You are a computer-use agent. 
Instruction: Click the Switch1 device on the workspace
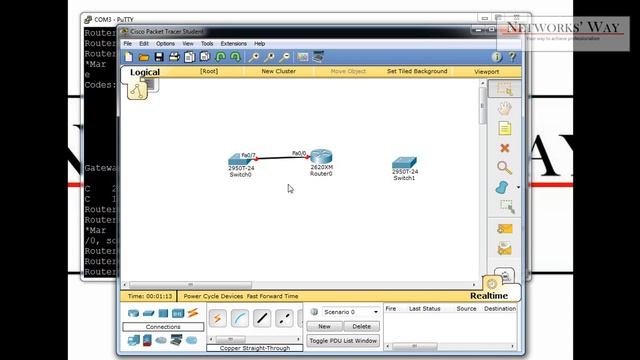pyautogui.click(x=404, y=163)
